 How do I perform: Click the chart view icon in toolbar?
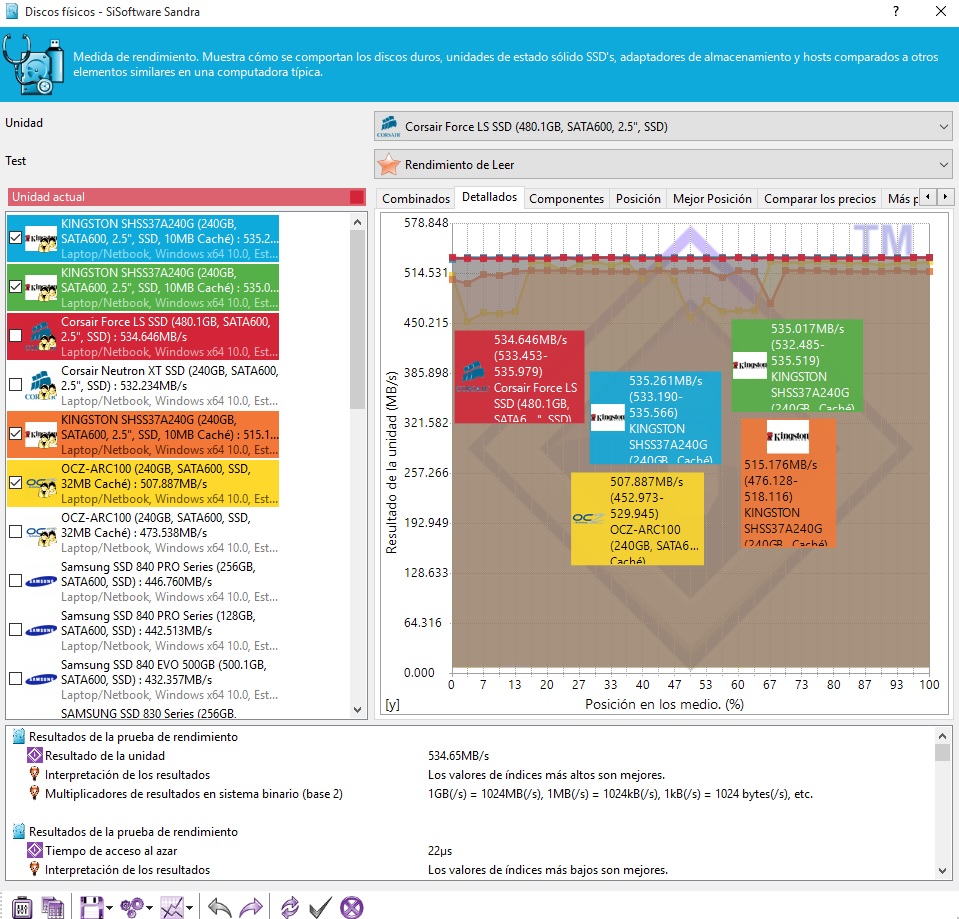(172, 906)
